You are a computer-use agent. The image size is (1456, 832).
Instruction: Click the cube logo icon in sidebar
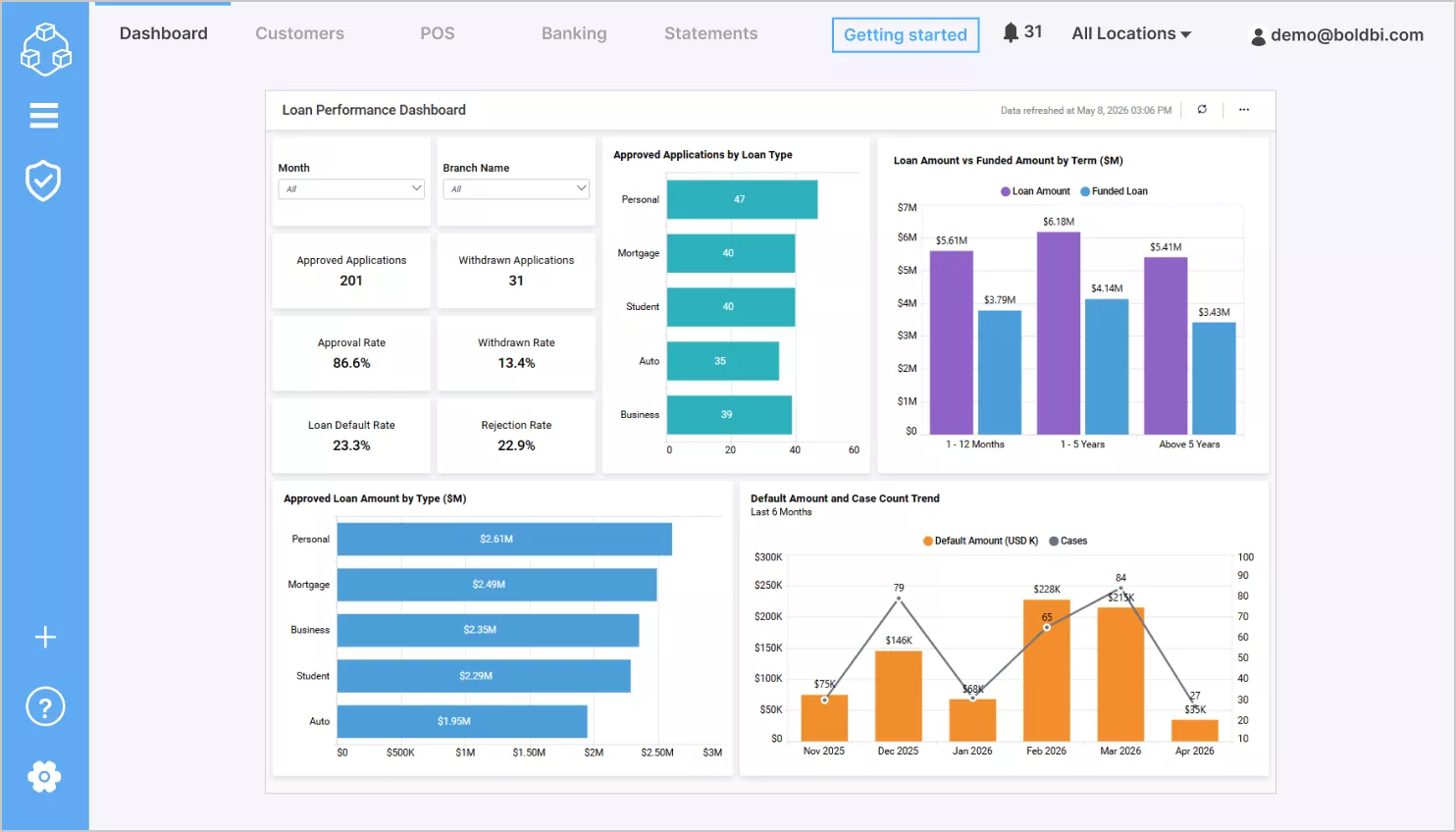point(45,48)
